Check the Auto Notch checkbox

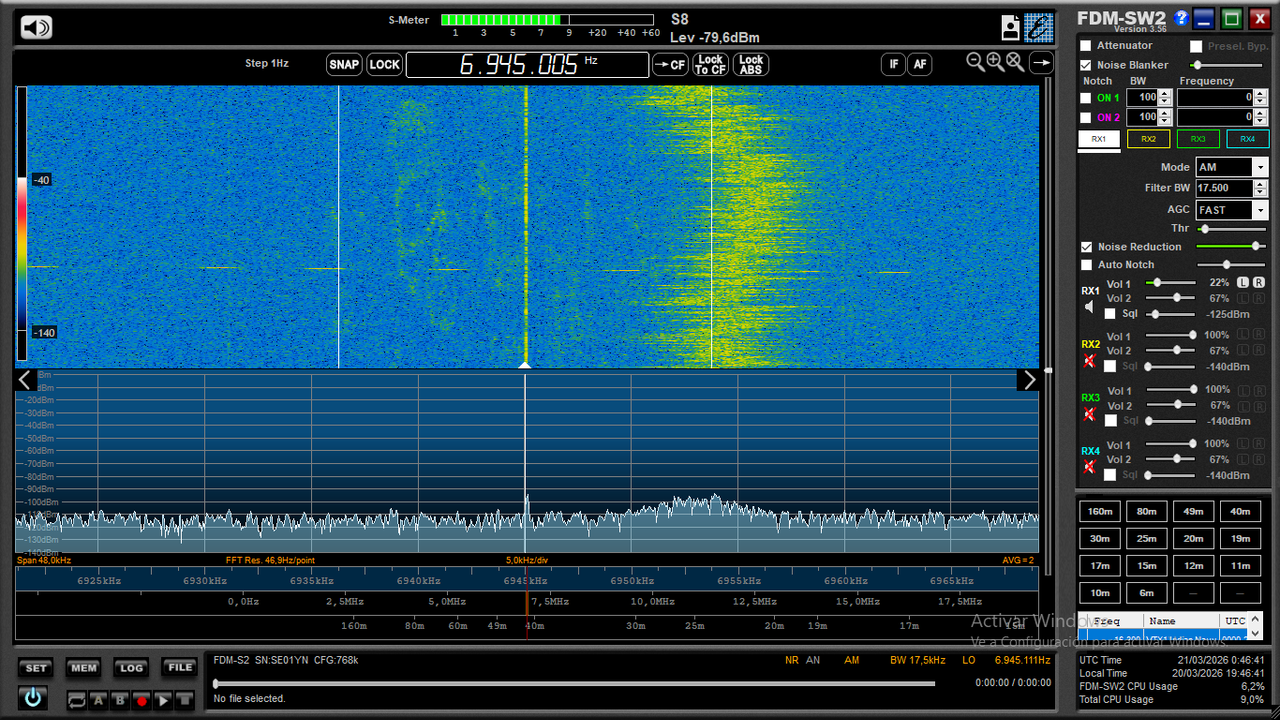tap(1086, 265)
